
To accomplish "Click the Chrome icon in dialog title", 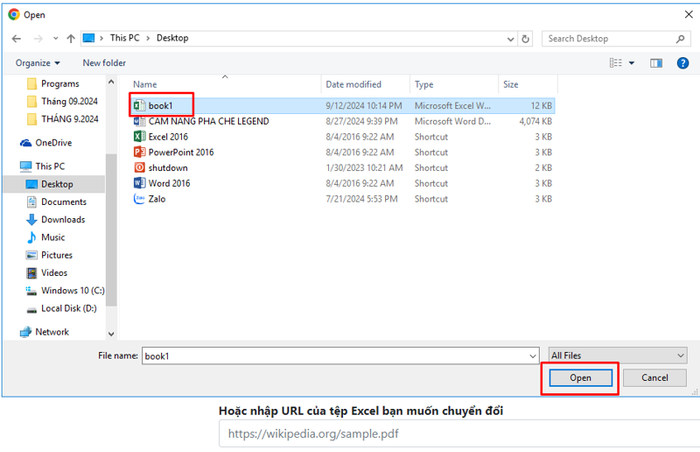I will click(14, 14).
